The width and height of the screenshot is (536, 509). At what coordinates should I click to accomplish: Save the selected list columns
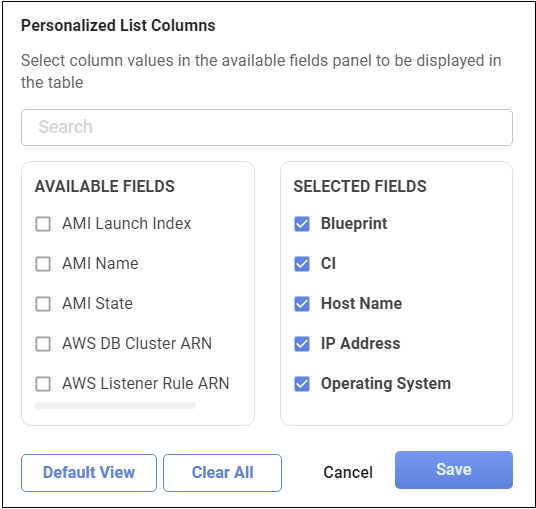coord(454,470)
